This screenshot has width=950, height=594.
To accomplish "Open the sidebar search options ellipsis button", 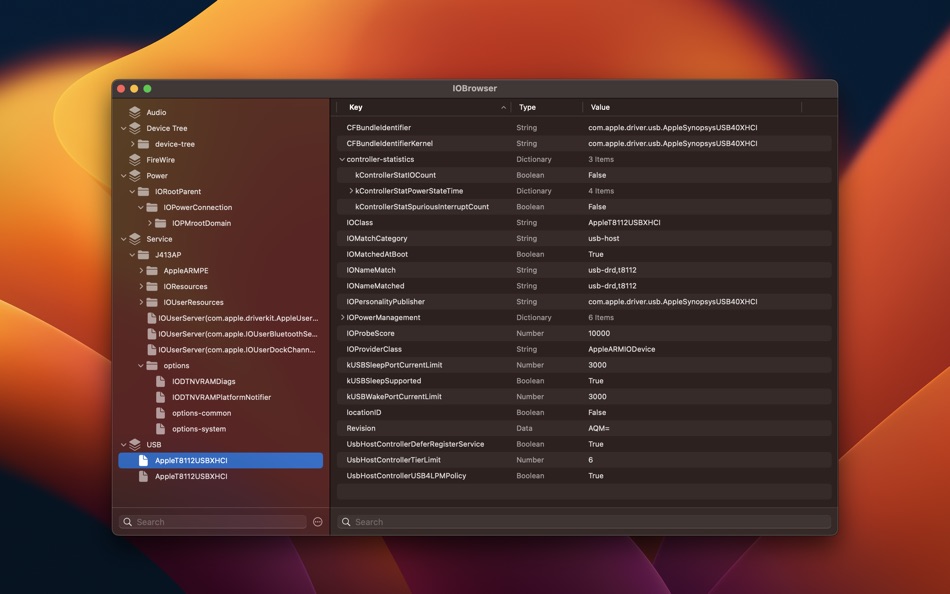I will pyautogui.click(x=317, y=522).
